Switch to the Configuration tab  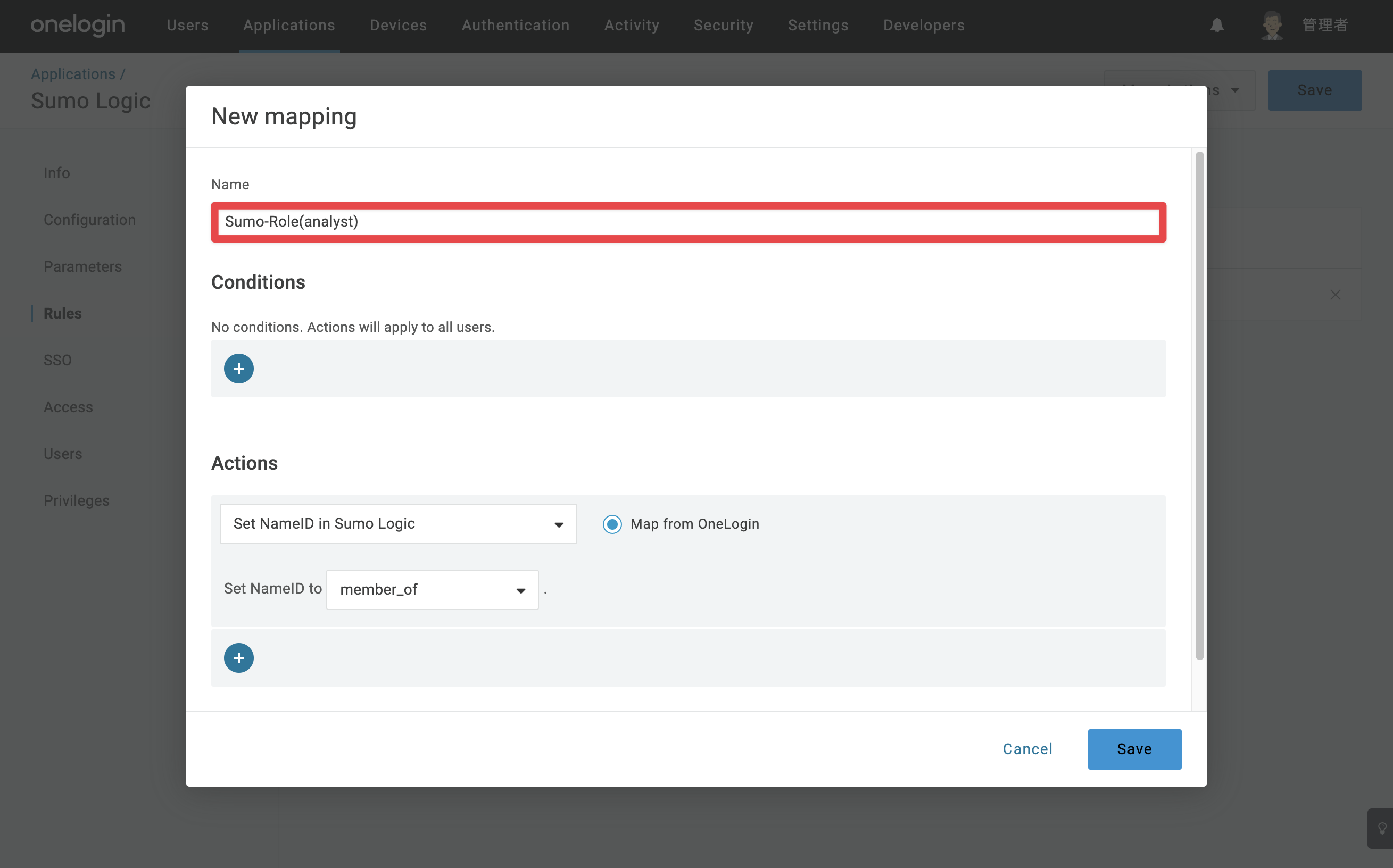(x=89, y=220)
